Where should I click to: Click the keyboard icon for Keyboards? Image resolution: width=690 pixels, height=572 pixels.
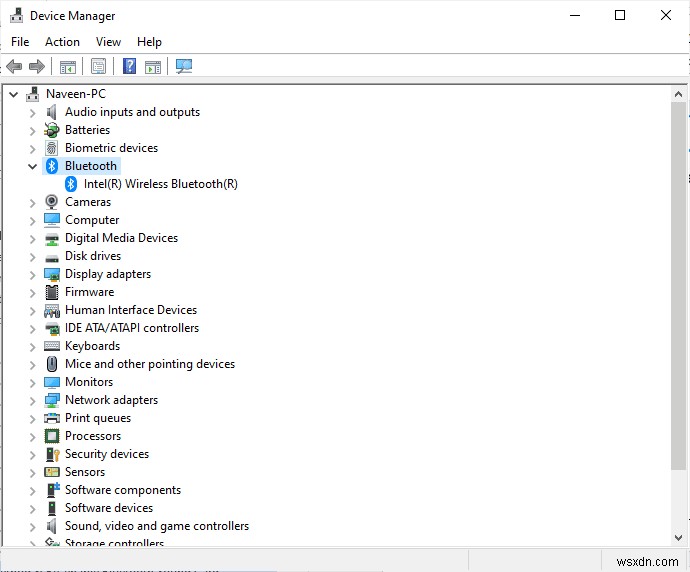click(52, 346)
